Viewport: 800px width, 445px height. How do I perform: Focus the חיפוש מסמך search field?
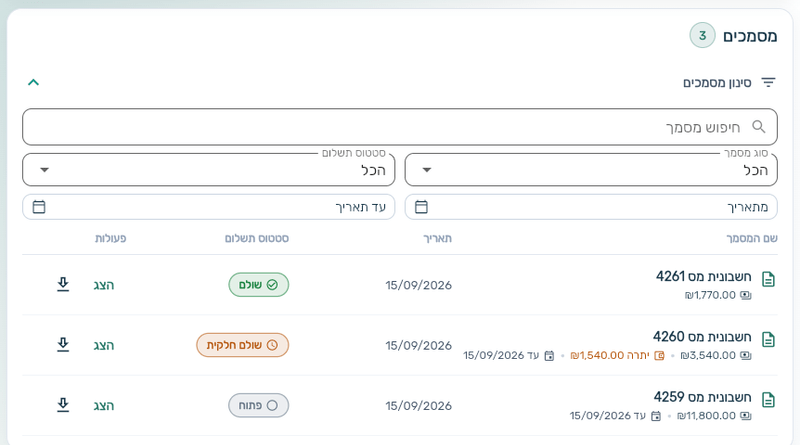click(400, 127)
